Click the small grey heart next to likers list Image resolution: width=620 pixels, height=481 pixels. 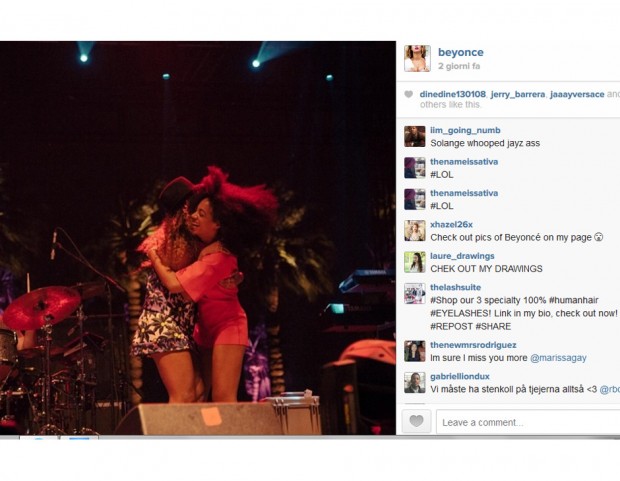[x=408, y=94]
